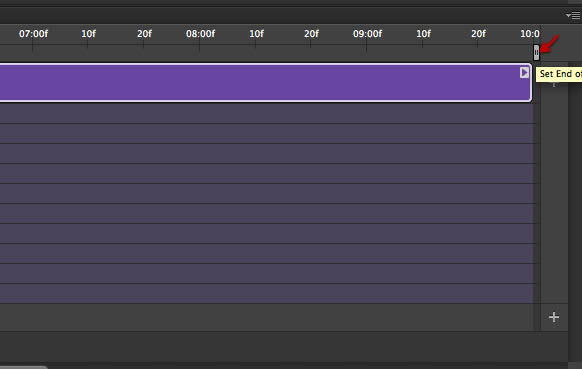Move playhead to 07:00f on the ruler

(x=33, y=34)
